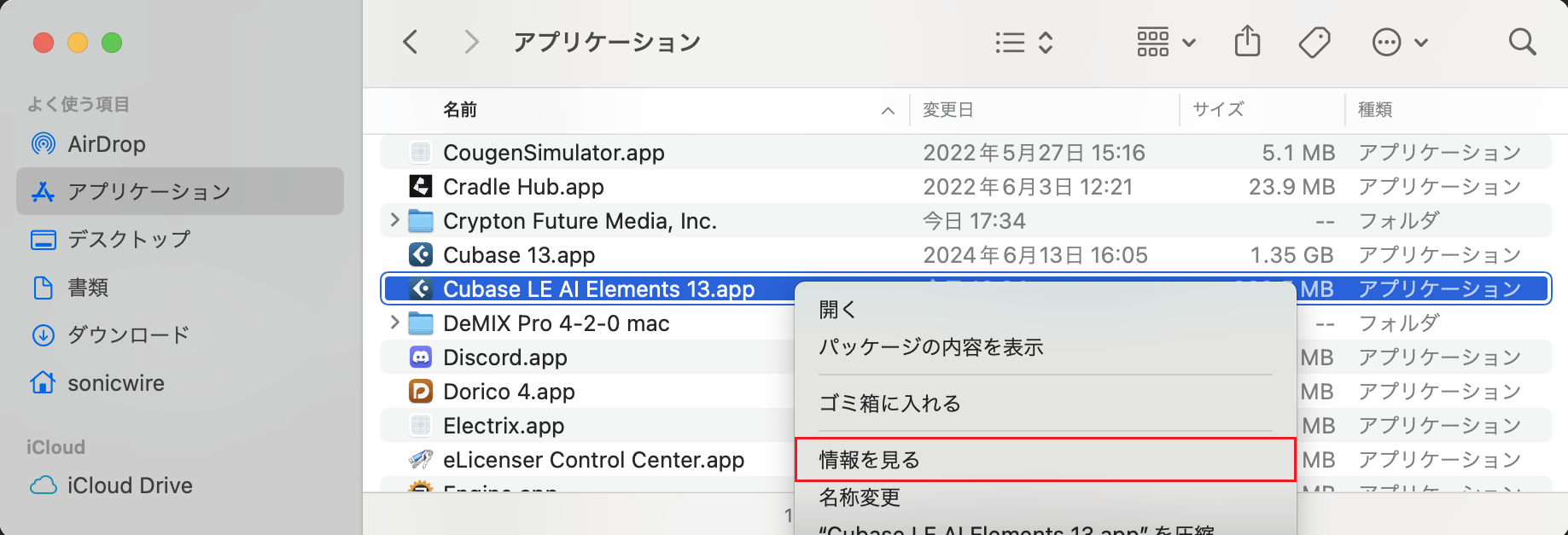The image size is (1568, 535).
Task: Click the Tags icon in toolbar
Action: pyautogui.click(x=1314, y=42)
